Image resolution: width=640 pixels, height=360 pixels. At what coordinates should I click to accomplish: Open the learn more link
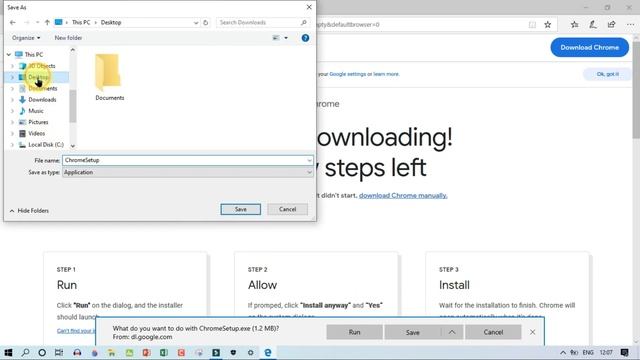(x=387, y=74)
